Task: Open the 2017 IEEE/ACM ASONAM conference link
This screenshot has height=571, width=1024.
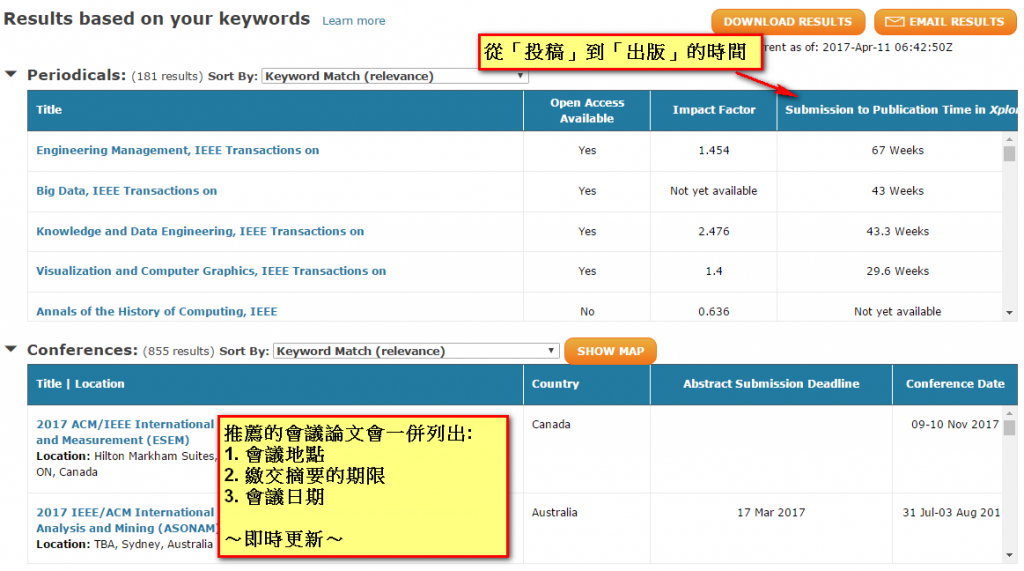Action: pyautogui.click(x=126, y=520)
